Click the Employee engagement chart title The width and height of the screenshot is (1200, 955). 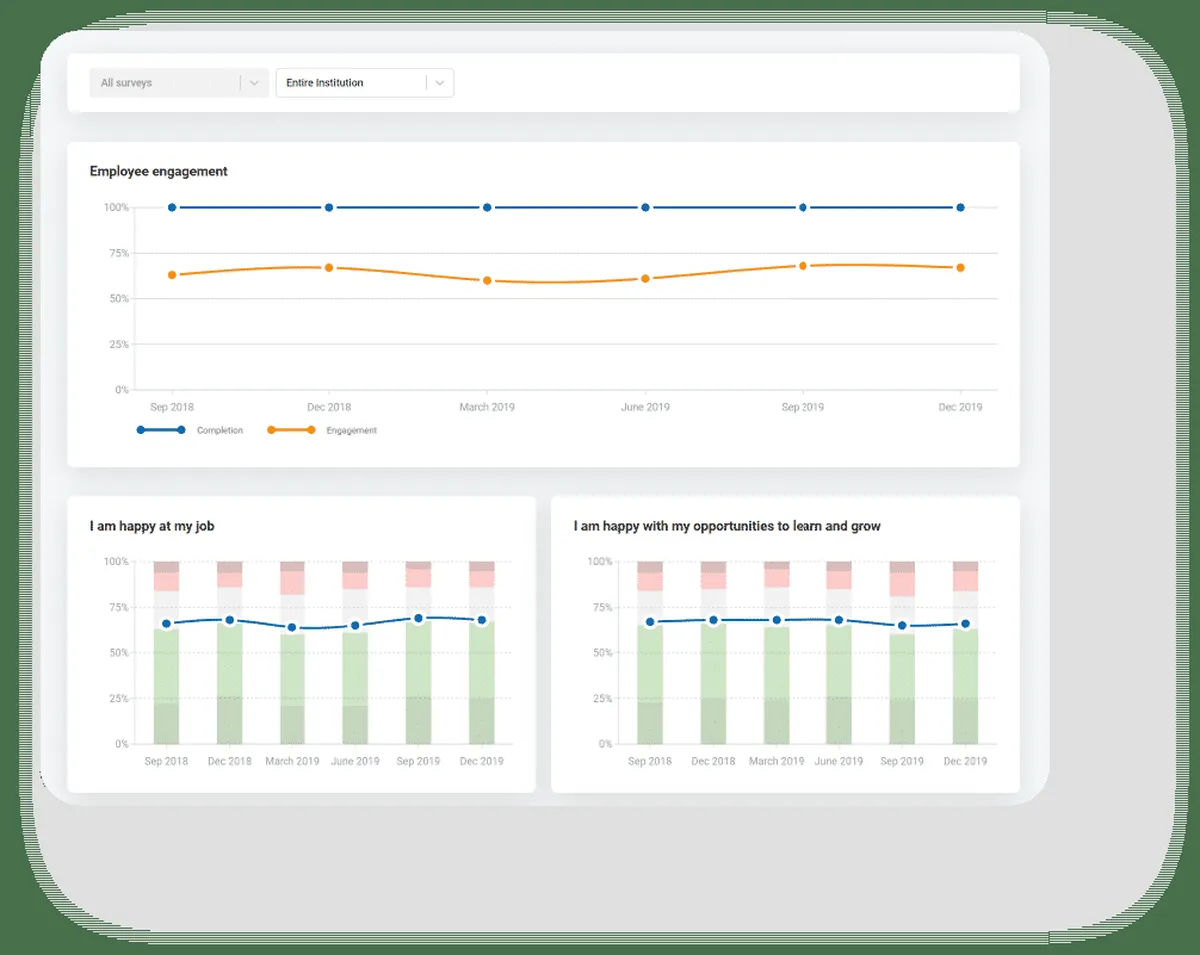tap(159, 171)
